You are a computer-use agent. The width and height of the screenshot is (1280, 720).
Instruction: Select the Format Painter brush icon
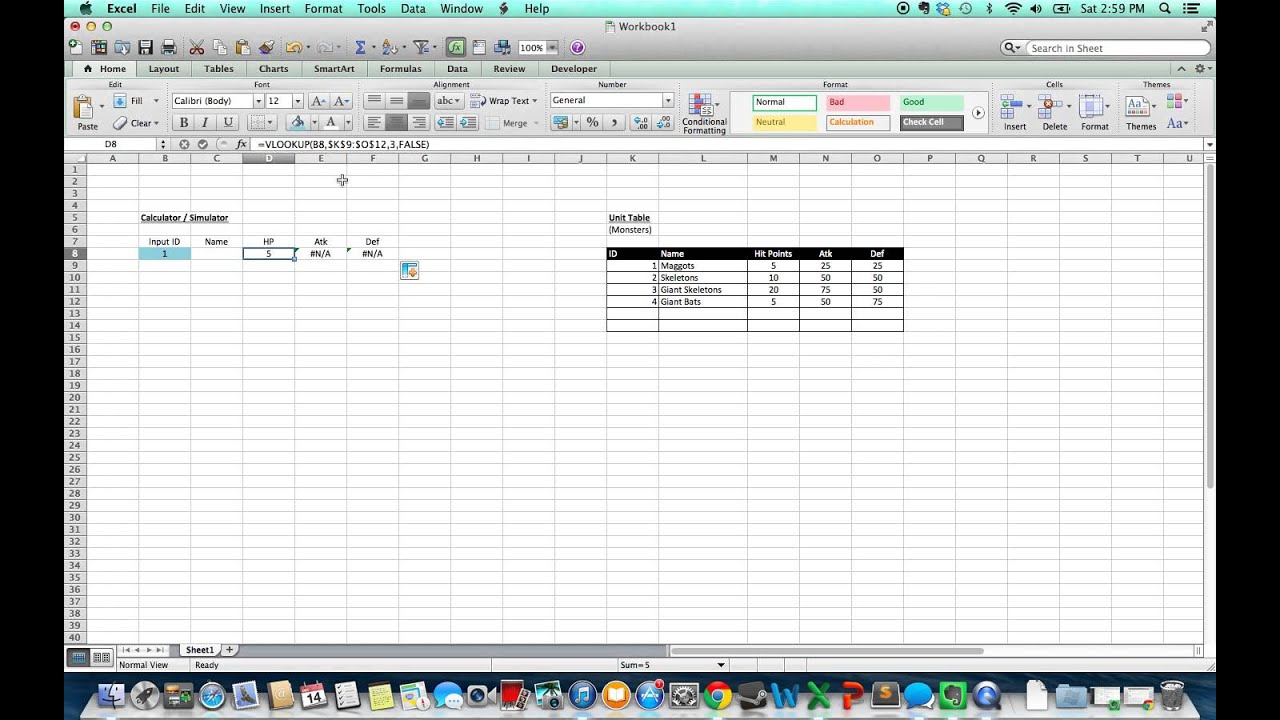pos(266,47)
